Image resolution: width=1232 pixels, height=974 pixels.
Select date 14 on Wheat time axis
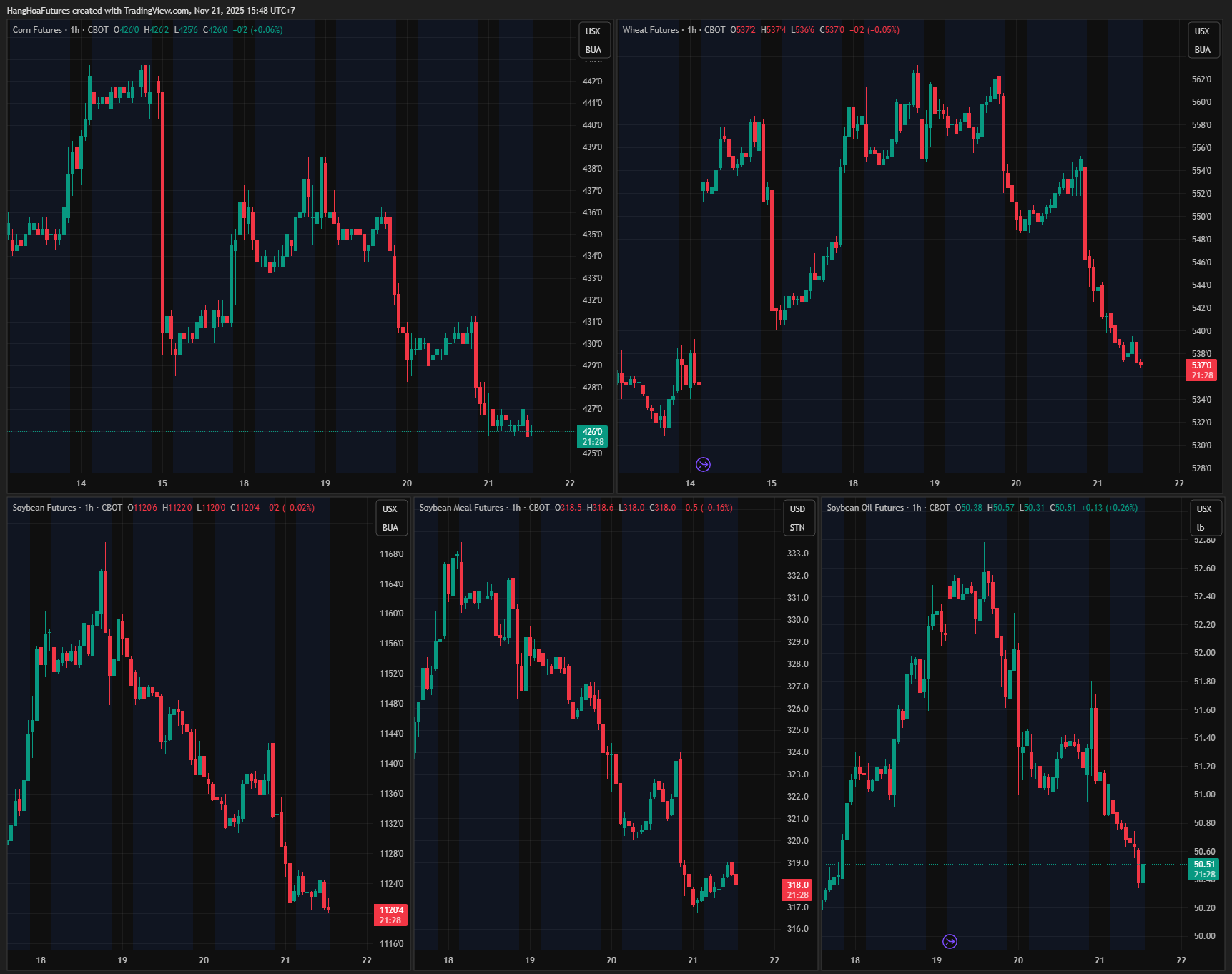690,483
